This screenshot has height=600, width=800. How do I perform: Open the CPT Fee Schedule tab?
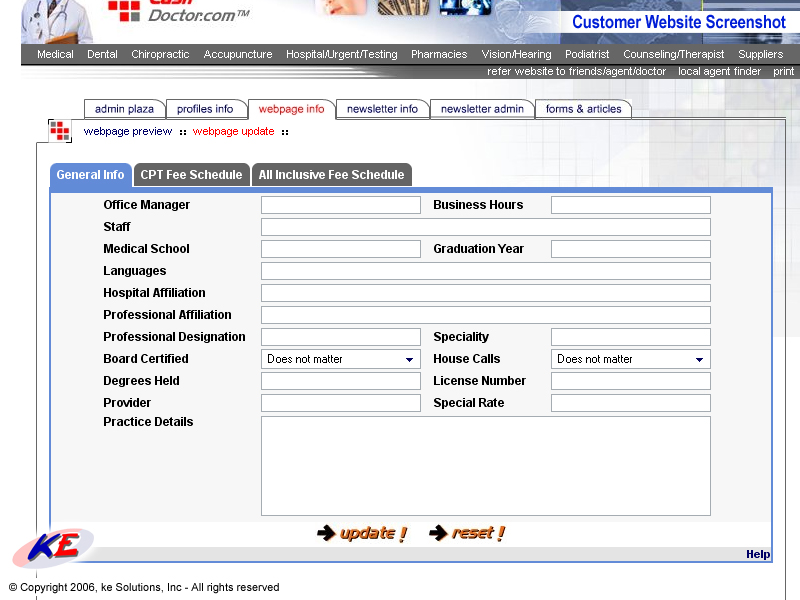[191, 175]
